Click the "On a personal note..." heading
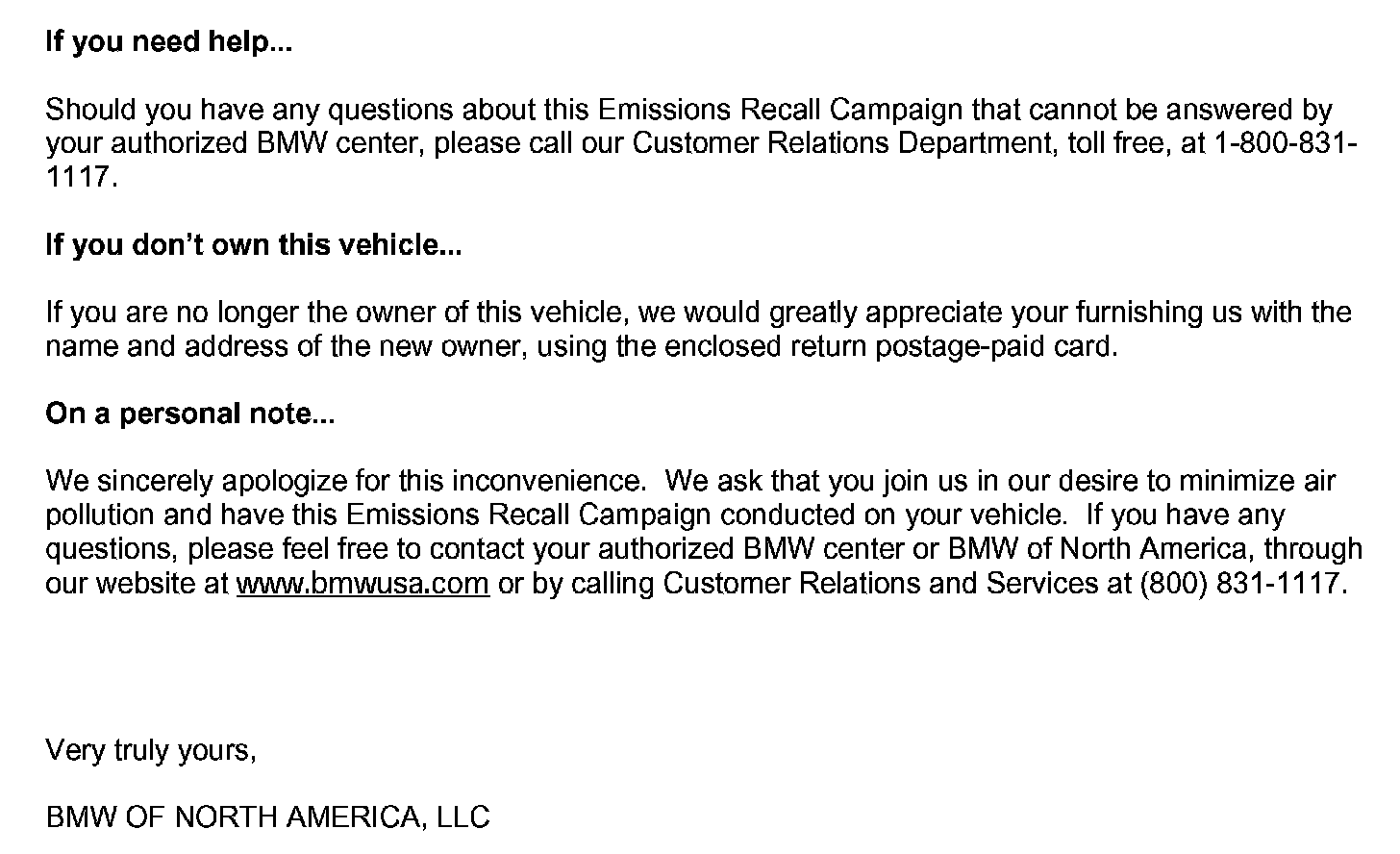The width and height of the screenshot is (1400, 854). click(x=189, y=414)
